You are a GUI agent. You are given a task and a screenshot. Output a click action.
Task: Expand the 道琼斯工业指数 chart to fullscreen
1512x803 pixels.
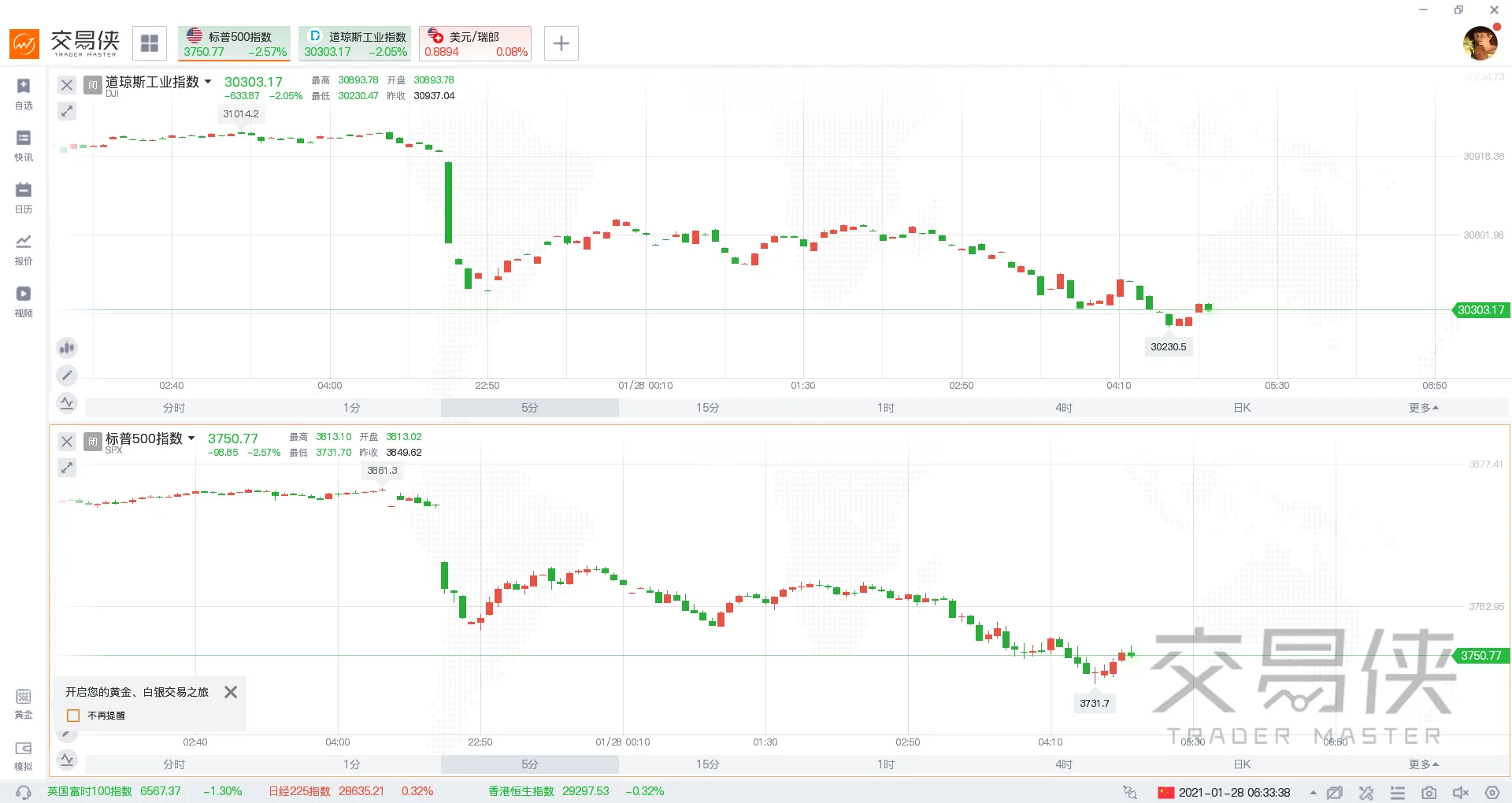click(67, 111)
